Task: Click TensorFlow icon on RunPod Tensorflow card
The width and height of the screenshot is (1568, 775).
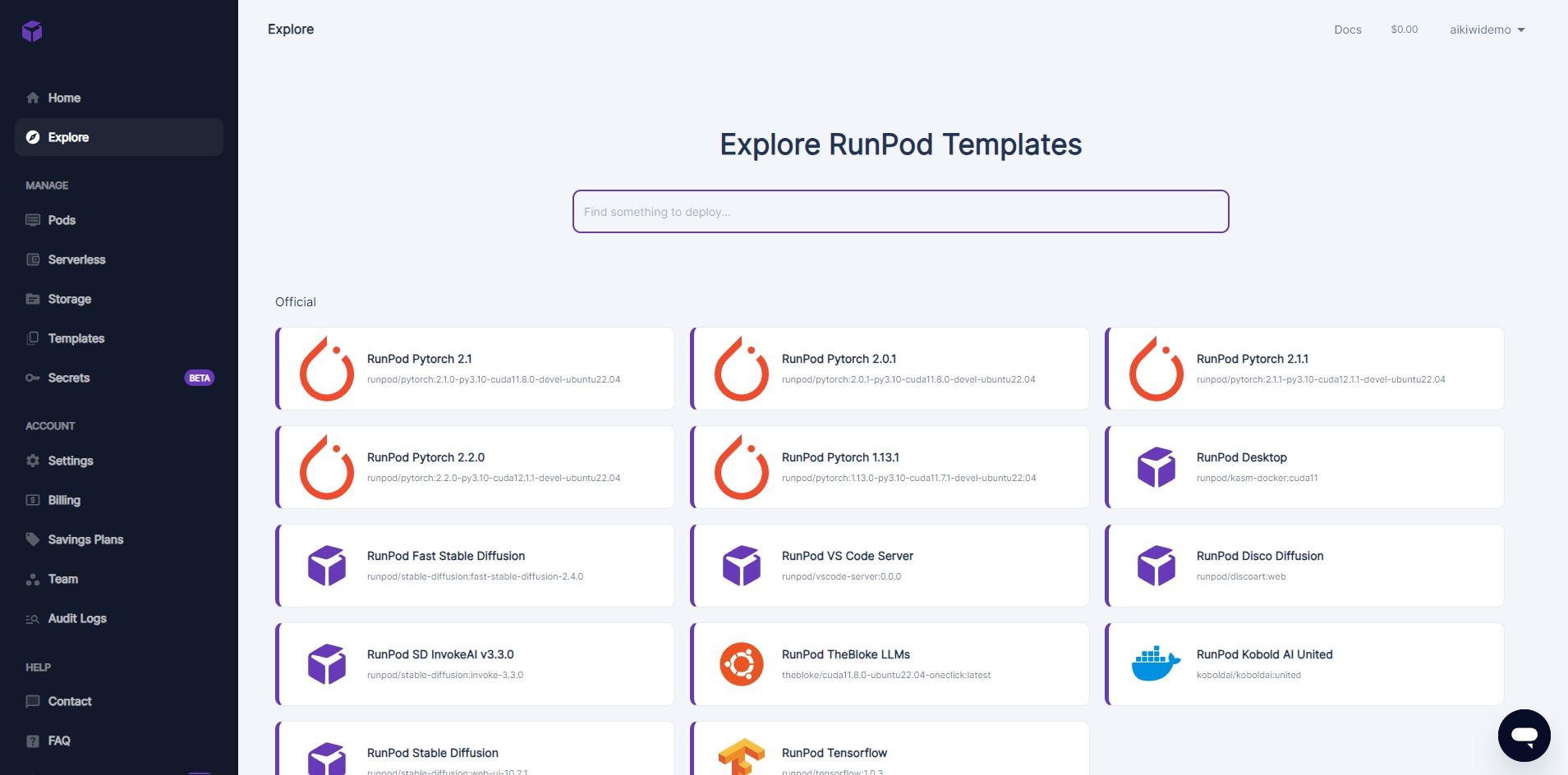Action: click(742, 757)
